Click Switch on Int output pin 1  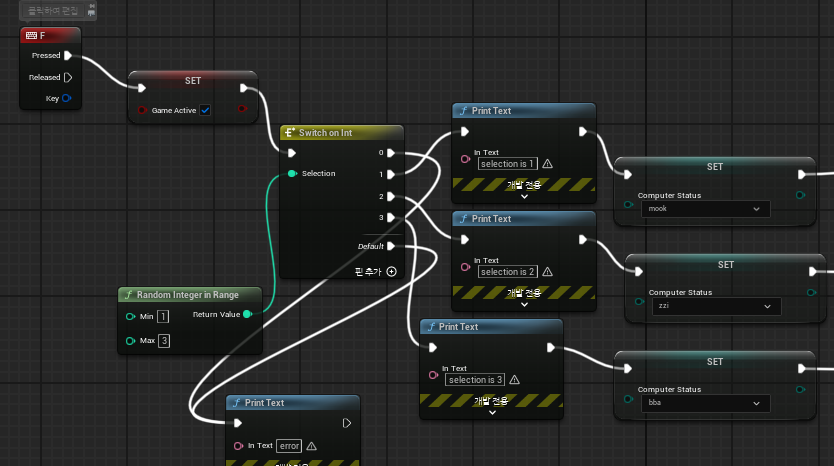391,174
